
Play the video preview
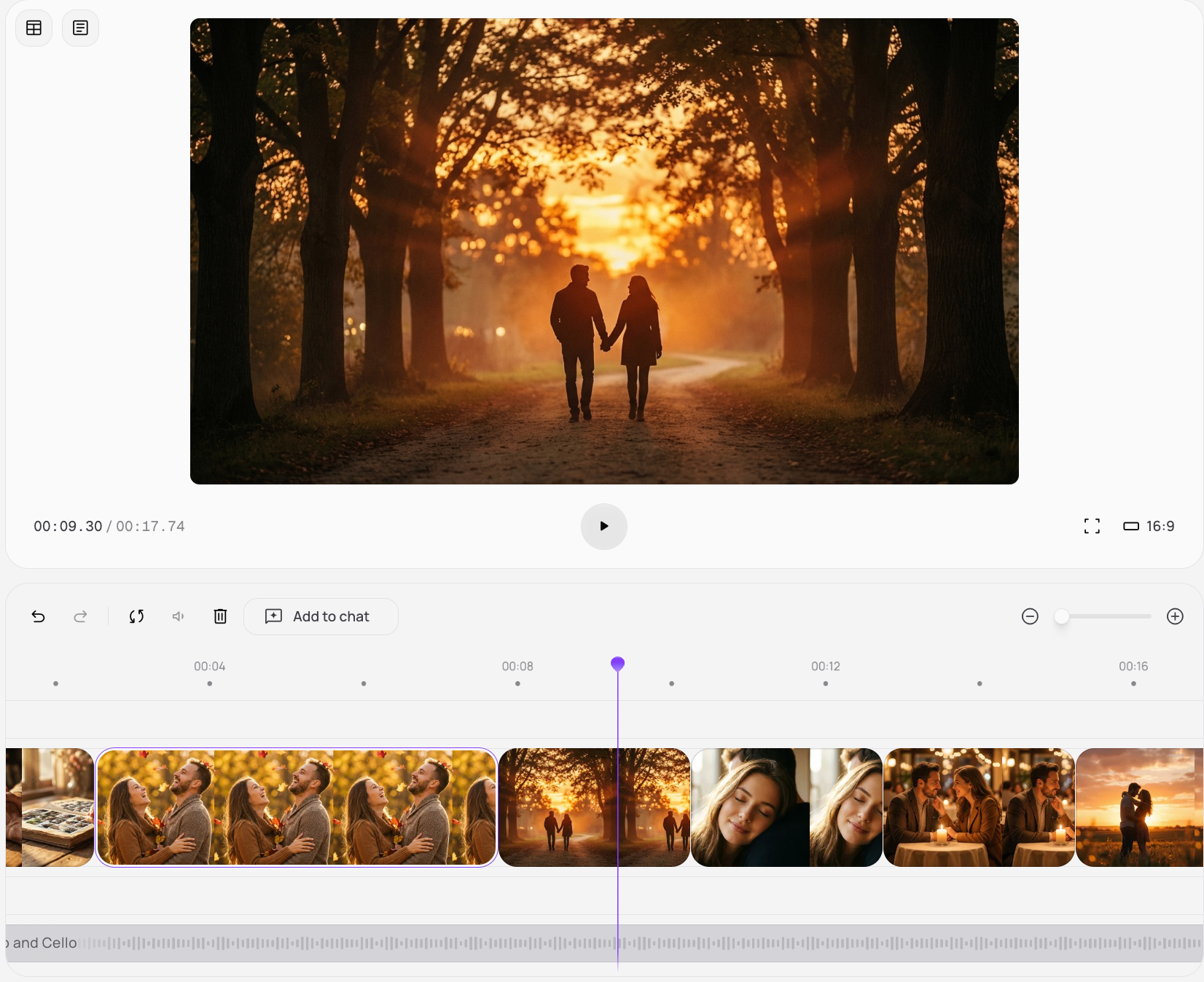point(603,527)
